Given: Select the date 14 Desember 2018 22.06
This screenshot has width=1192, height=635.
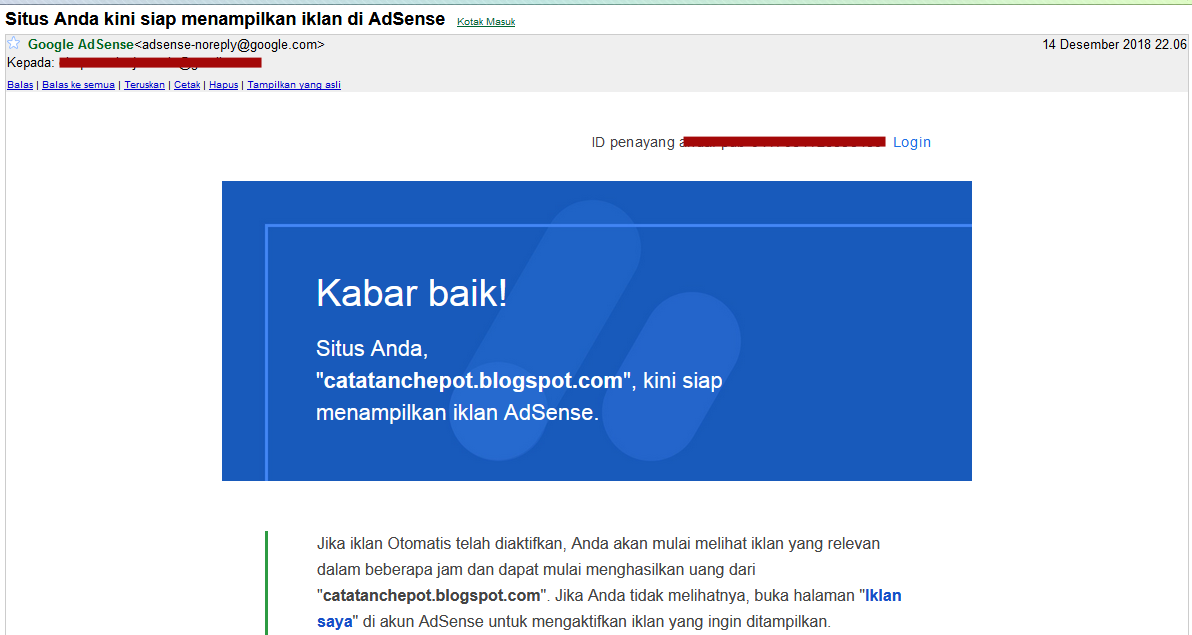Looking at the screenshot, I should click(x=1114, y=45).
